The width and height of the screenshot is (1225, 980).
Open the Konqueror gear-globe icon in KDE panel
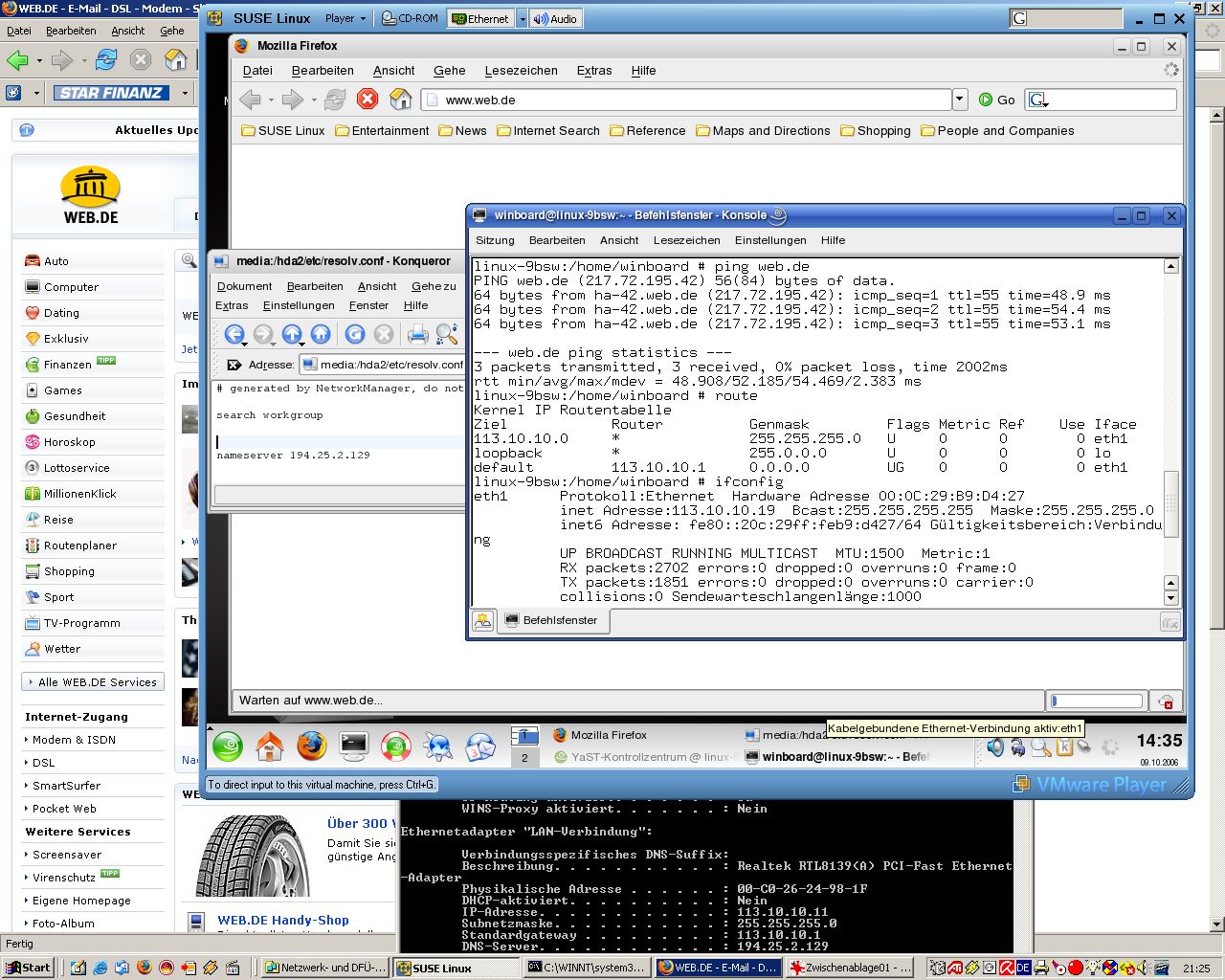point(438,746)
